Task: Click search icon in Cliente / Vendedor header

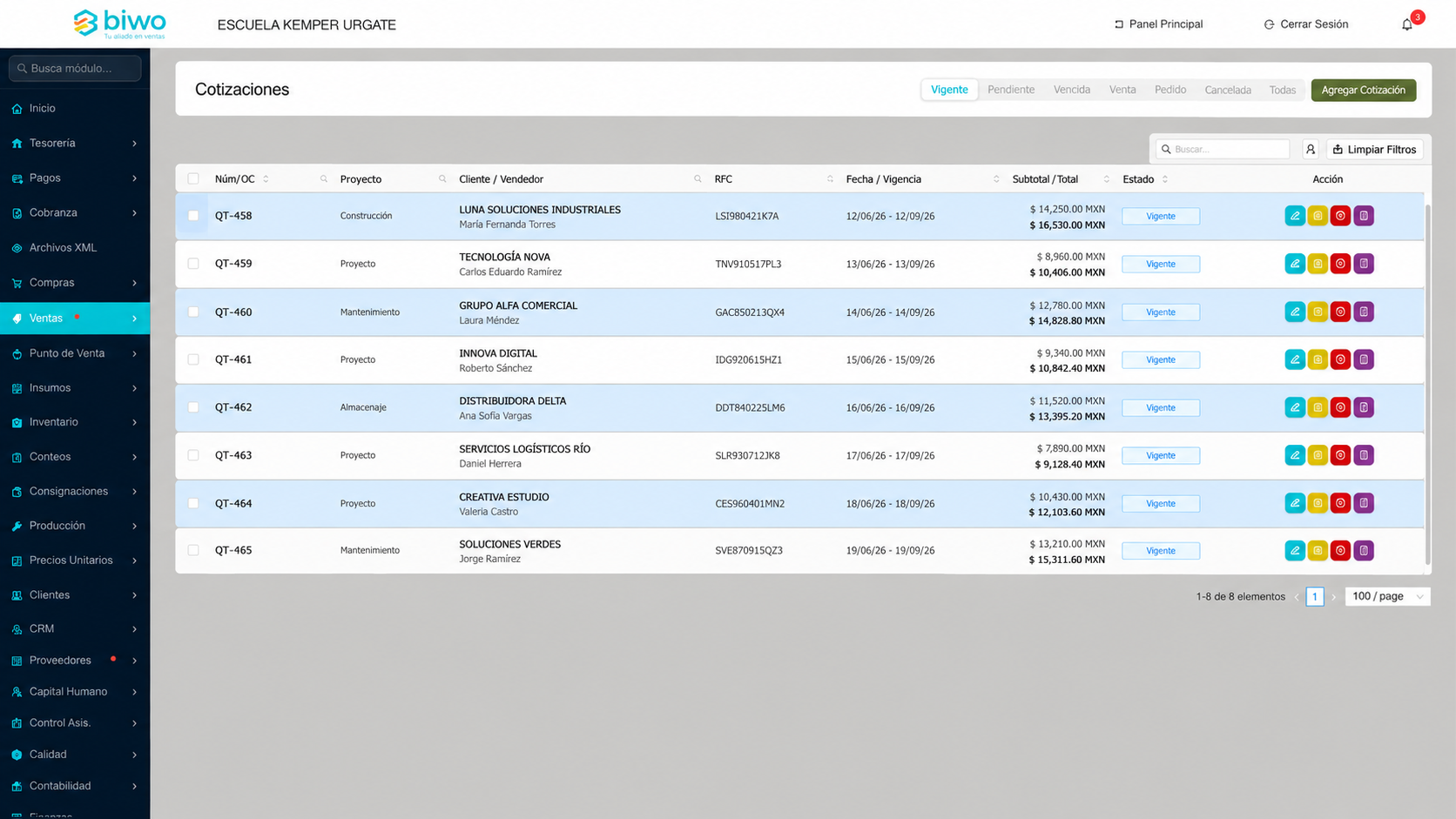Action: [698, 179]
